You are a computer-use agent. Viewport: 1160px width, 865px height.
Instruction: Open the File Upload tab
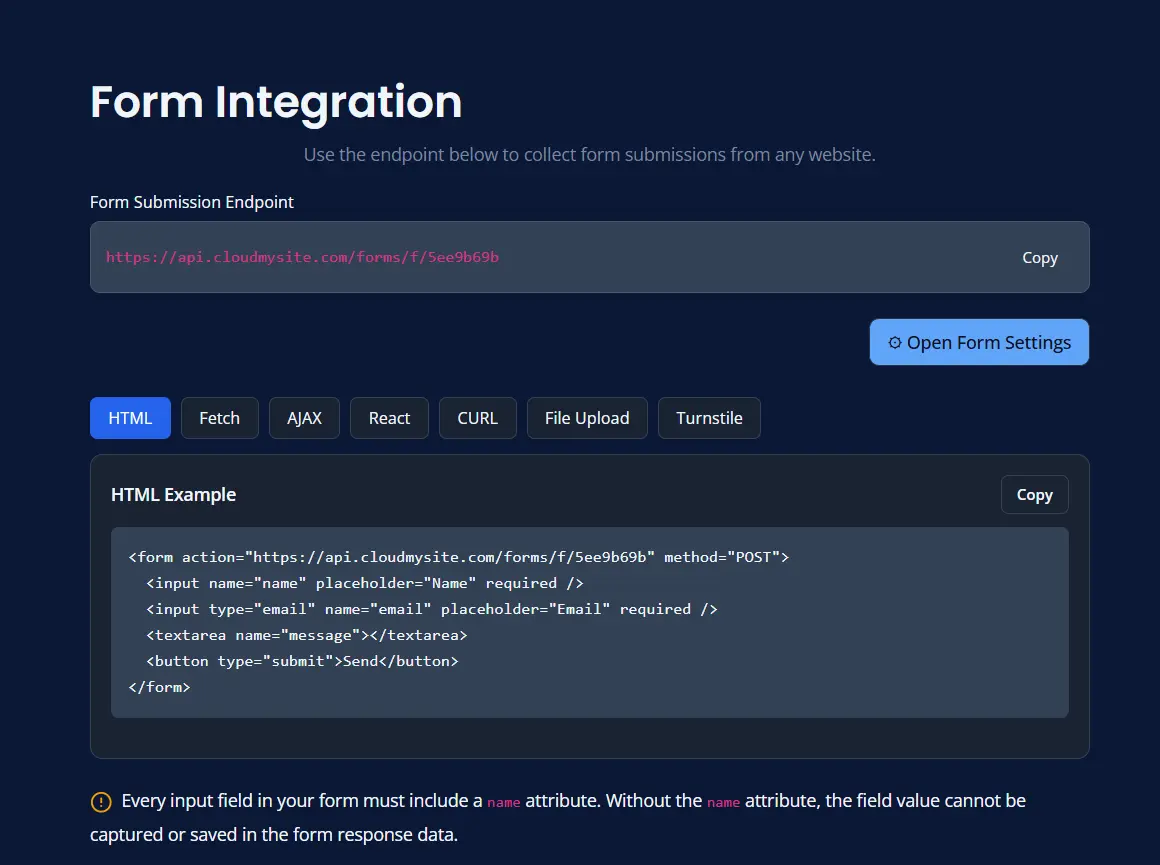pyautogui.click(x=587, y=418)
